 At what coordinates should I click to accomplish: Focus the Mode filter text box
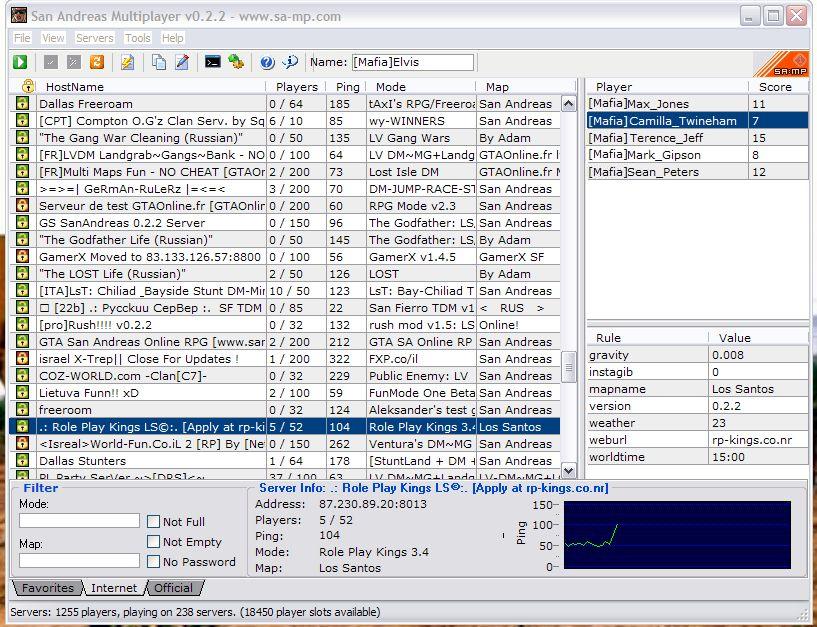click(x=79, y=521)
